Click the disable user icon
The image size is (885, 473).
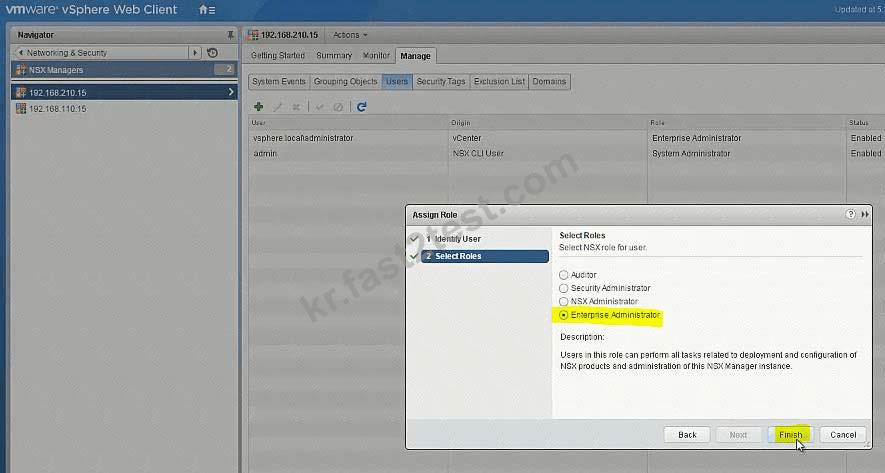coord(338,107)
